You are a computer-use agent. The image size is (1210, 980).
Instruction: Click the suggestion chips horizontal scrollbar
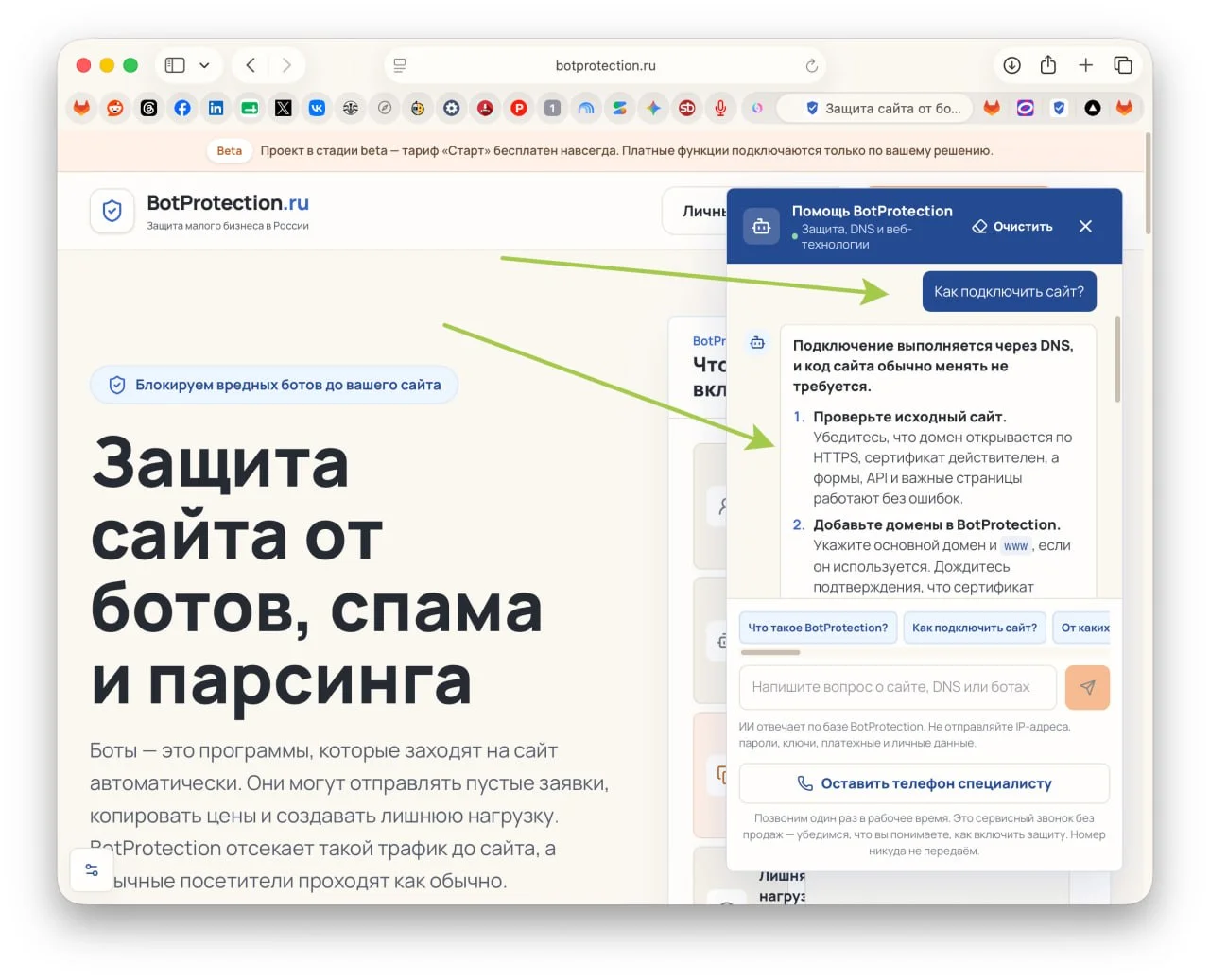770,652
